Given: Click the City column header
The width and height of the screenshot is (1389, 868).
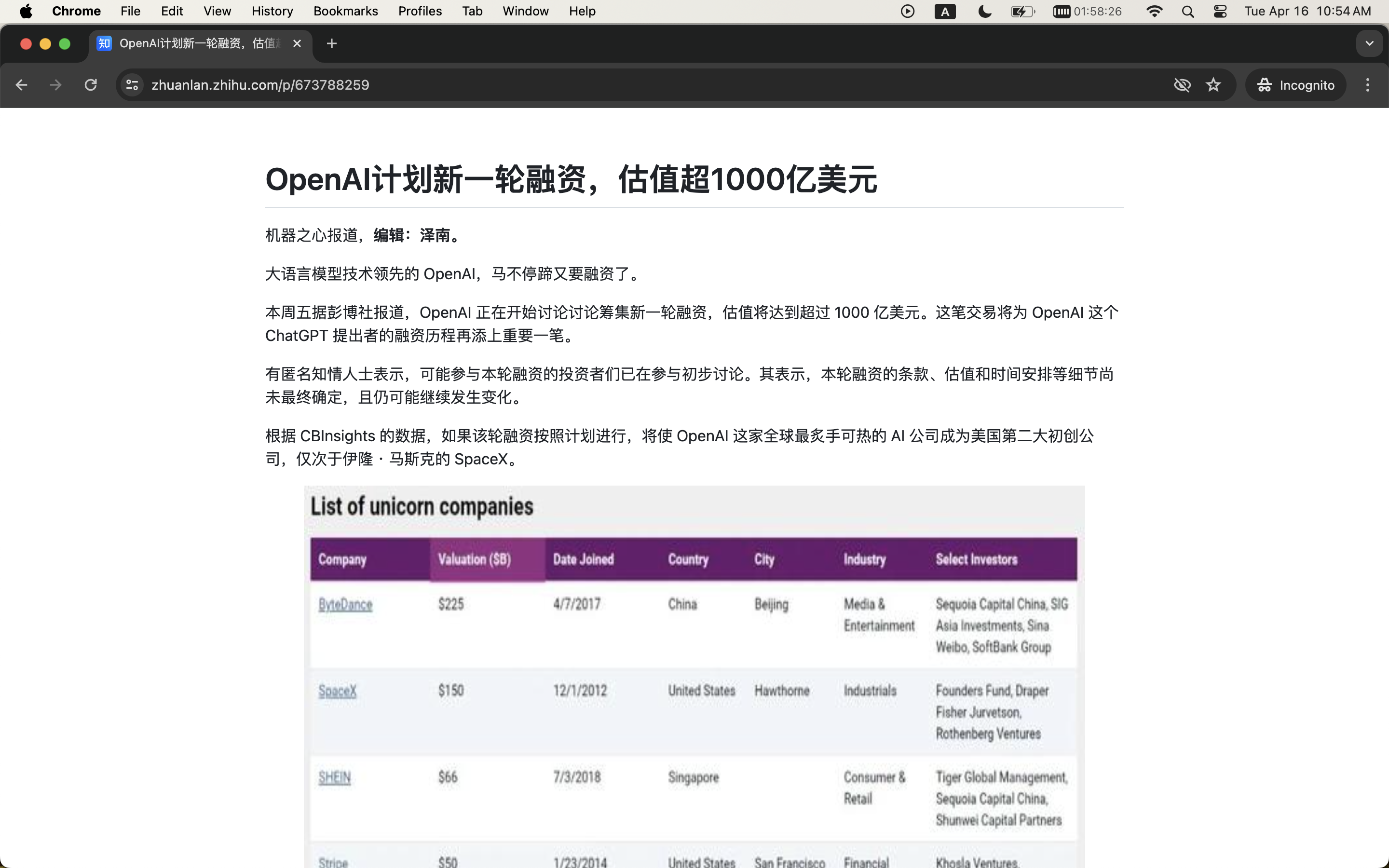Looking at the screenshot, I should (764, 559).
